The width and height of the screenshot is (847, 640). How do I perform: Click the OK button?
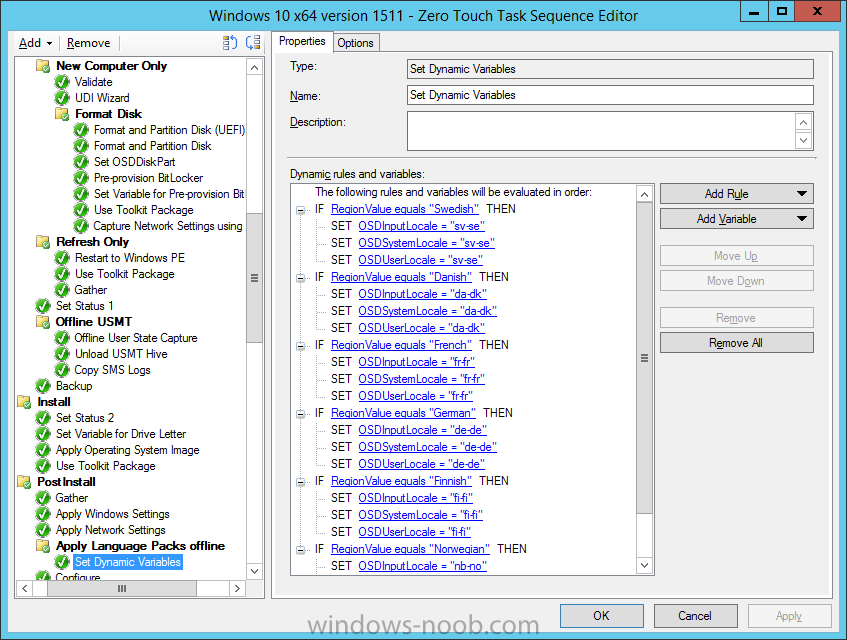tap(601, 616)
